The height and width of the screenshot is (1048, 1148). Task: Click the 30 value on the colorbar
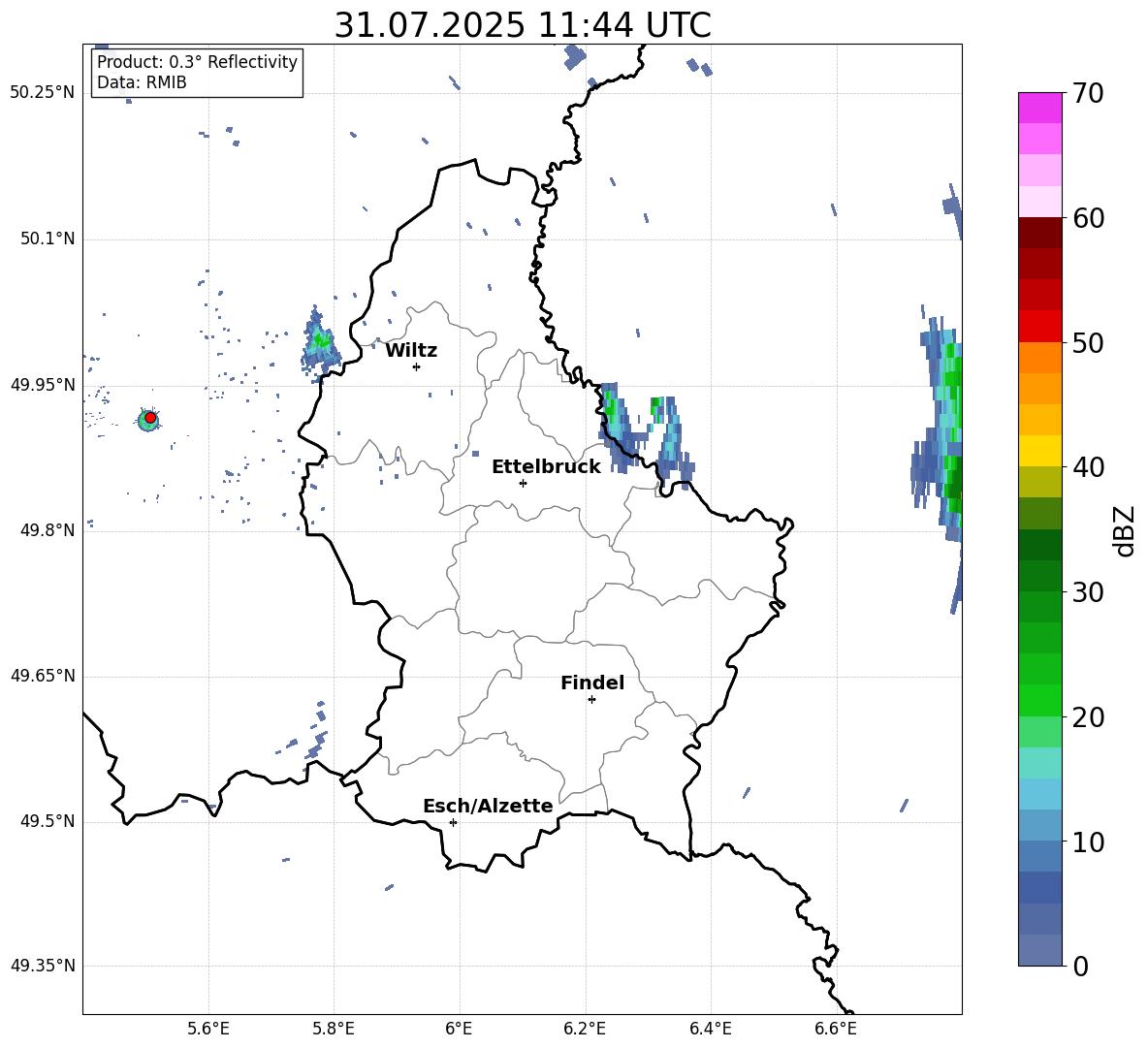pyautogui.click(x=1088, y=592)
